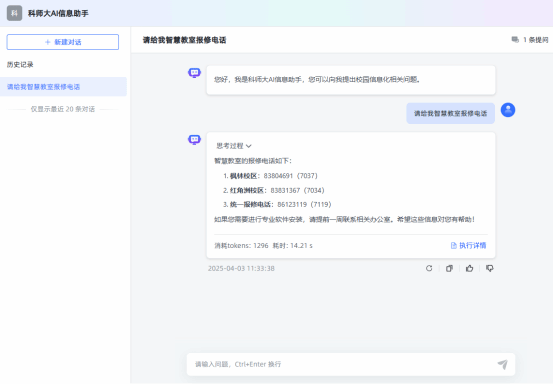Click the 1 条提问 question count icon
This screenshot has height=384, width=554.
coord(515,40)
